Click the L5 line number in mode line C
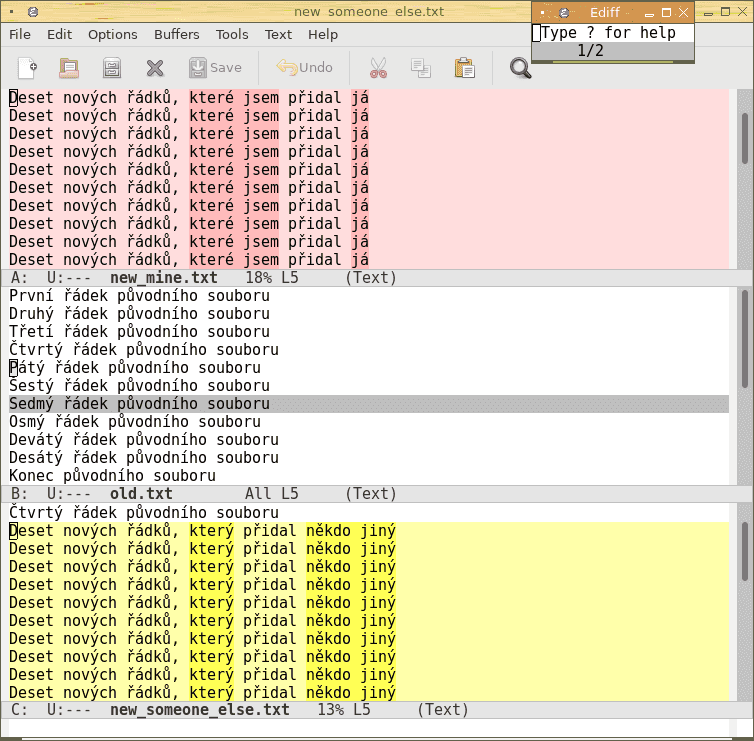 (x=362, y=710)
